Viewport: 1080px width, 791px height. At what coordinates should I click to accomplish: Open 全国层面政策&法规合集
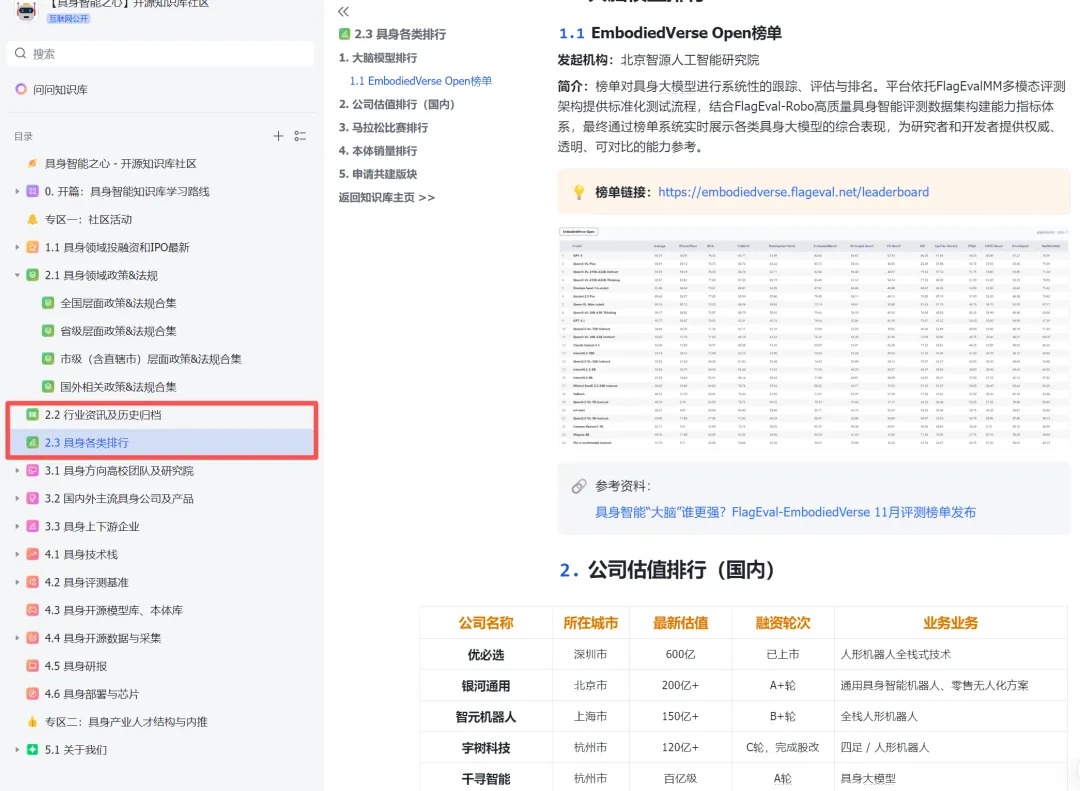point(118,303)
